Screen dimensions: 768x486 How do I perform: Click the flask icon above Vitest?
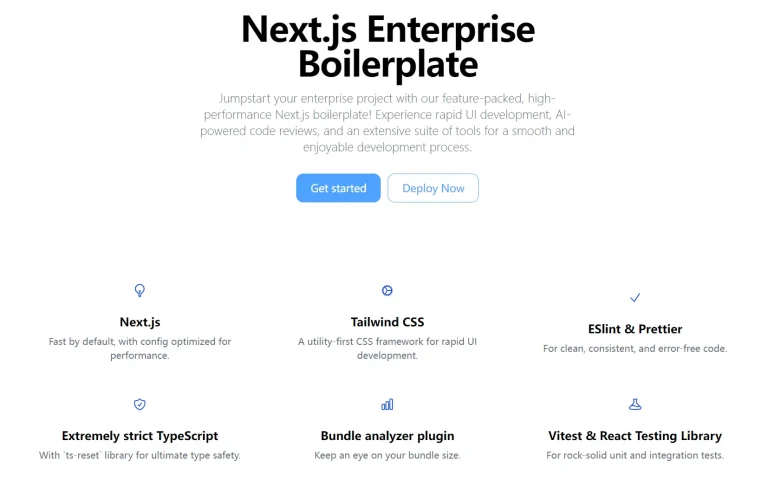coord(635,405)
